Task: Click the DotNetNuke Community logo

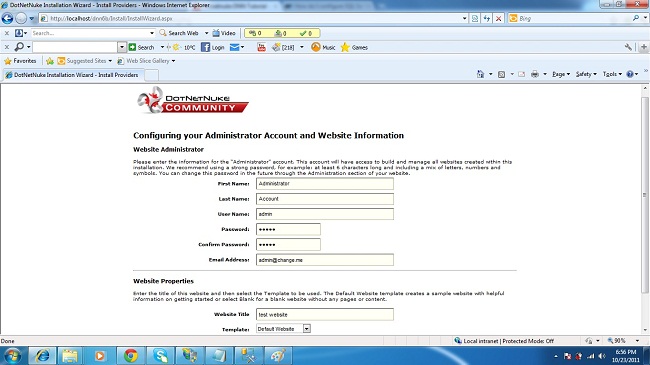Action: coord(193,100)
